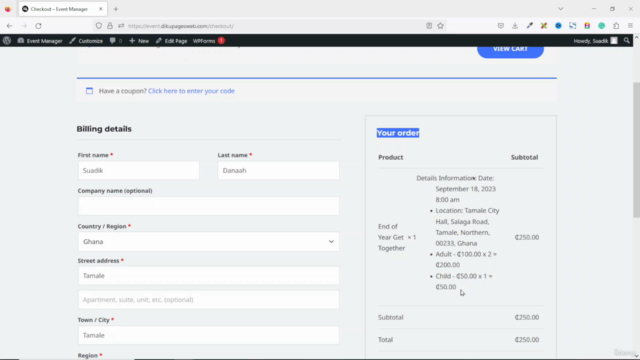The height and width of the screenshot is (360, 640).
Task: Open the Event Manager admin menu
Action: click(x=40, y=41)
